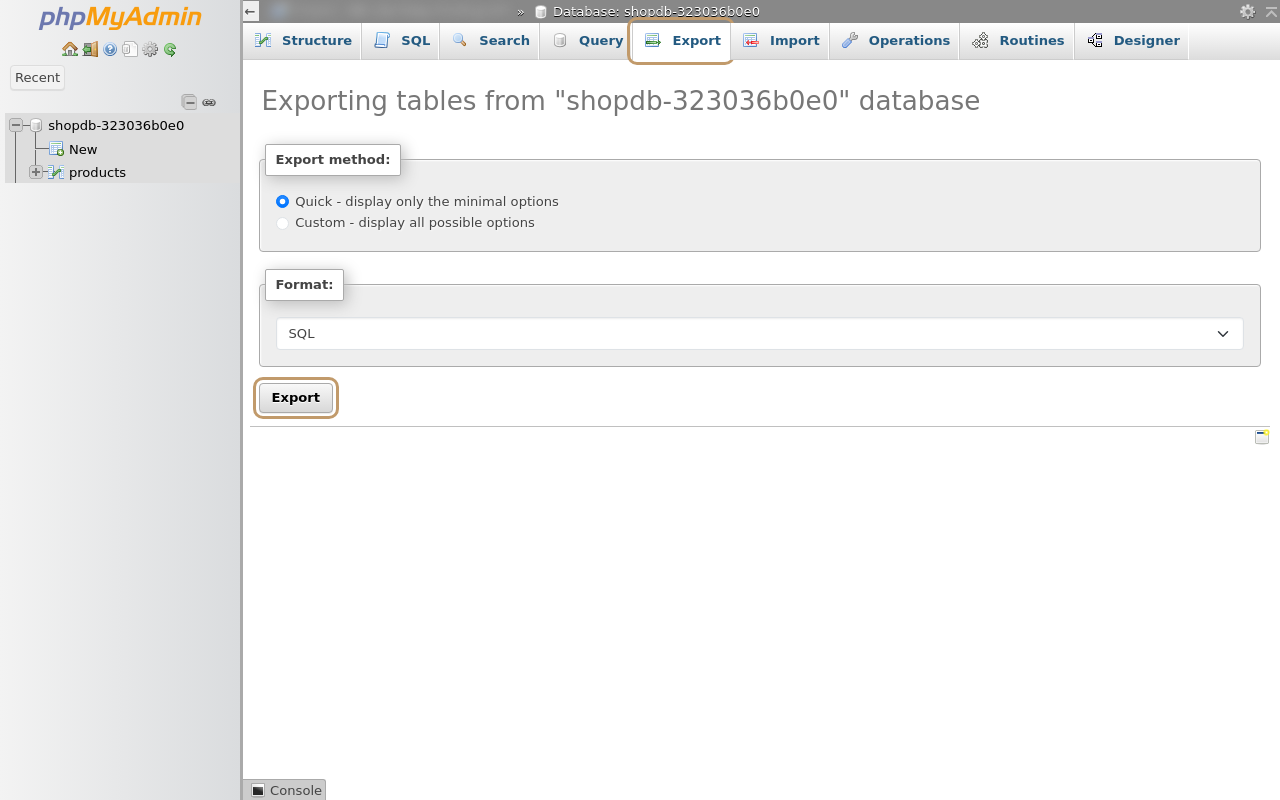Go to phpMyAdmin home via house icon
Screen dimensions: 1280x800
(x=70, y=49)
